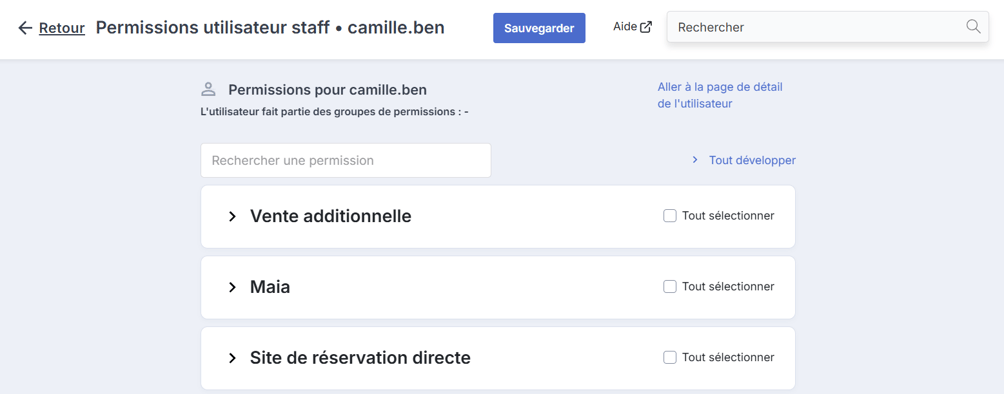
Task: Click the back arrow icon beside Retour
Action: [25, 28]
